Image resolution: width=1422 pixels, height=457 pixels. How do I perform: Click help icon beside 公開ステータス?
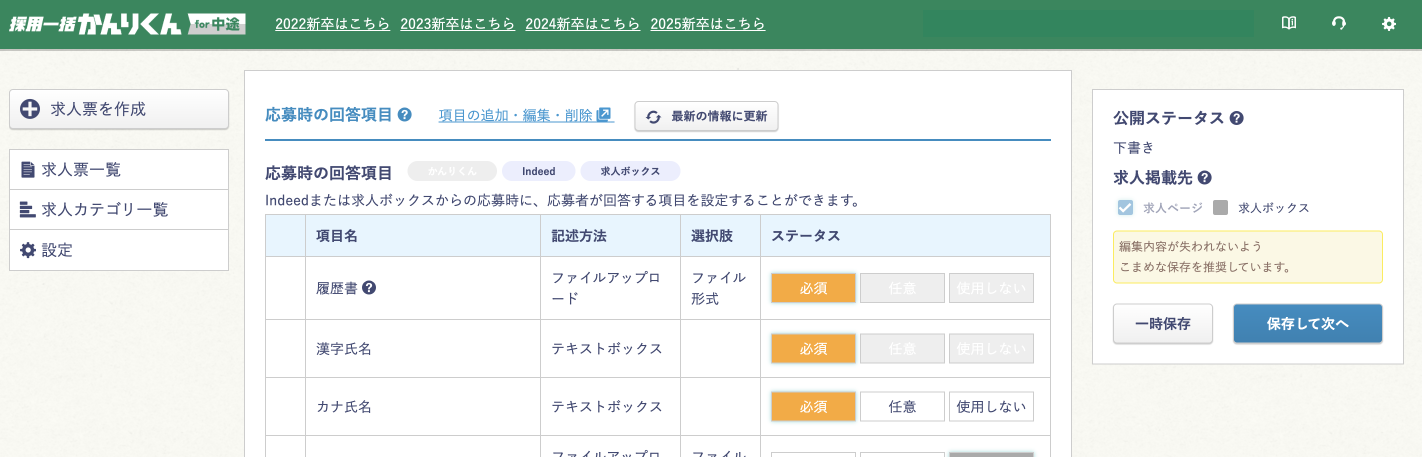click(x=1237, y=118)
